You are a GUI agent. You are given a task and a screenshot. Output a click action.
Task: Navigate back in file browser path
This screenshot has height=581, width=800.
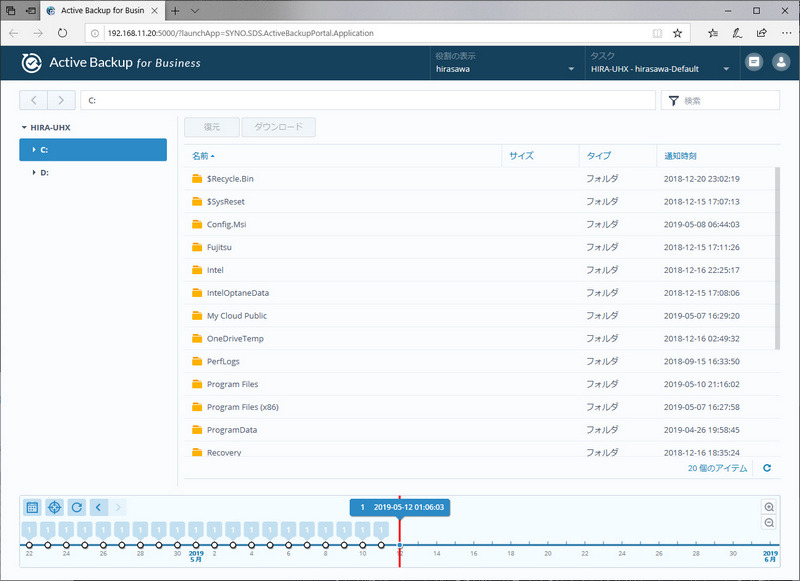pyautogui.click(x=34, y=100)
